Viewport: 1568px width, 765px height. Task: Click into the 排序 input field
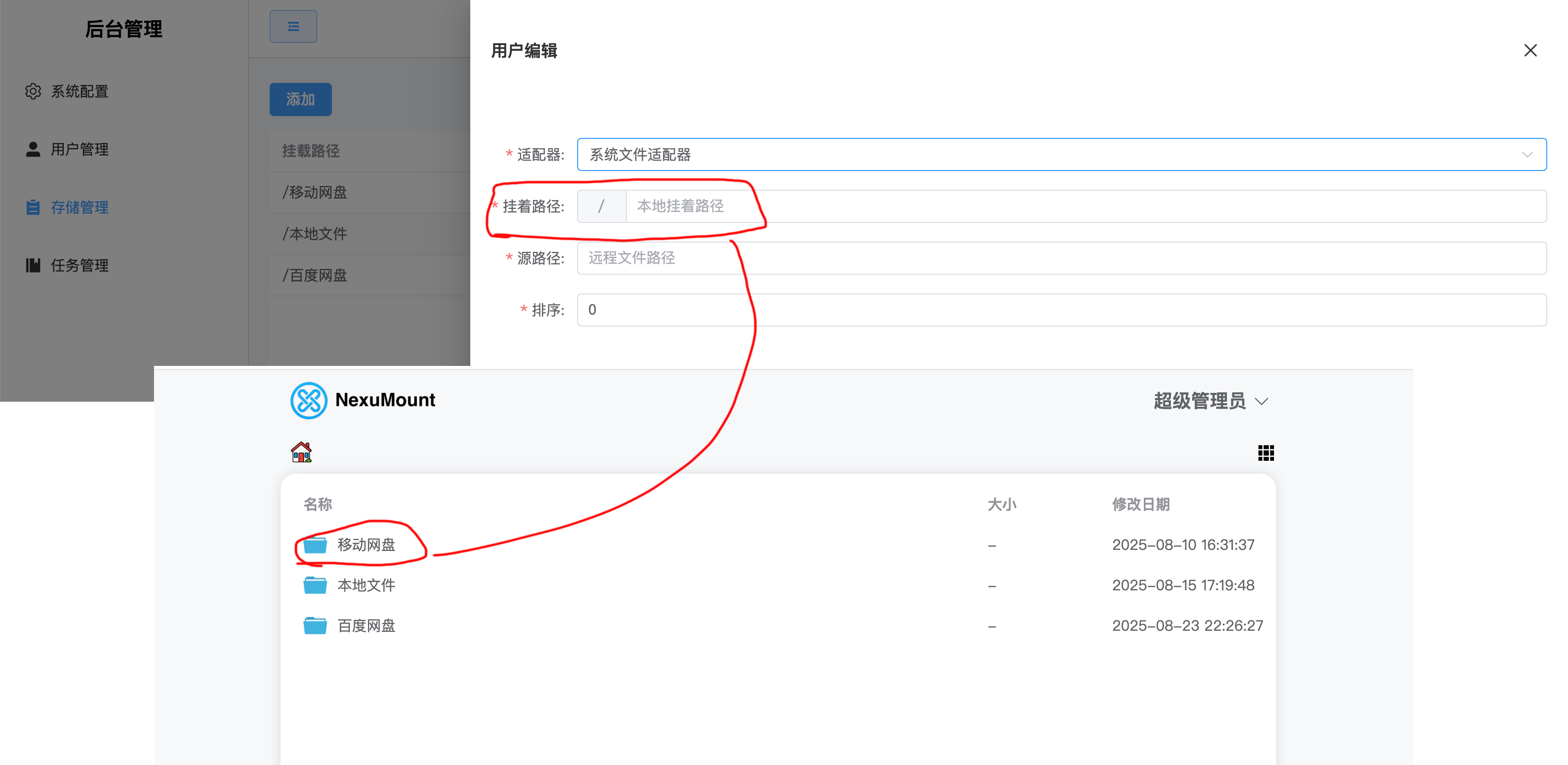1061,310
